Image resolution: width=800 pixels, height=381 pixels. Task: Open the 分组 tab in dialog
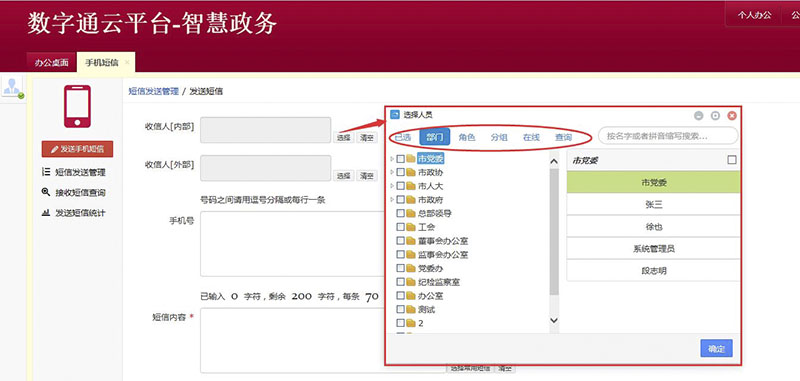point(499,137)
